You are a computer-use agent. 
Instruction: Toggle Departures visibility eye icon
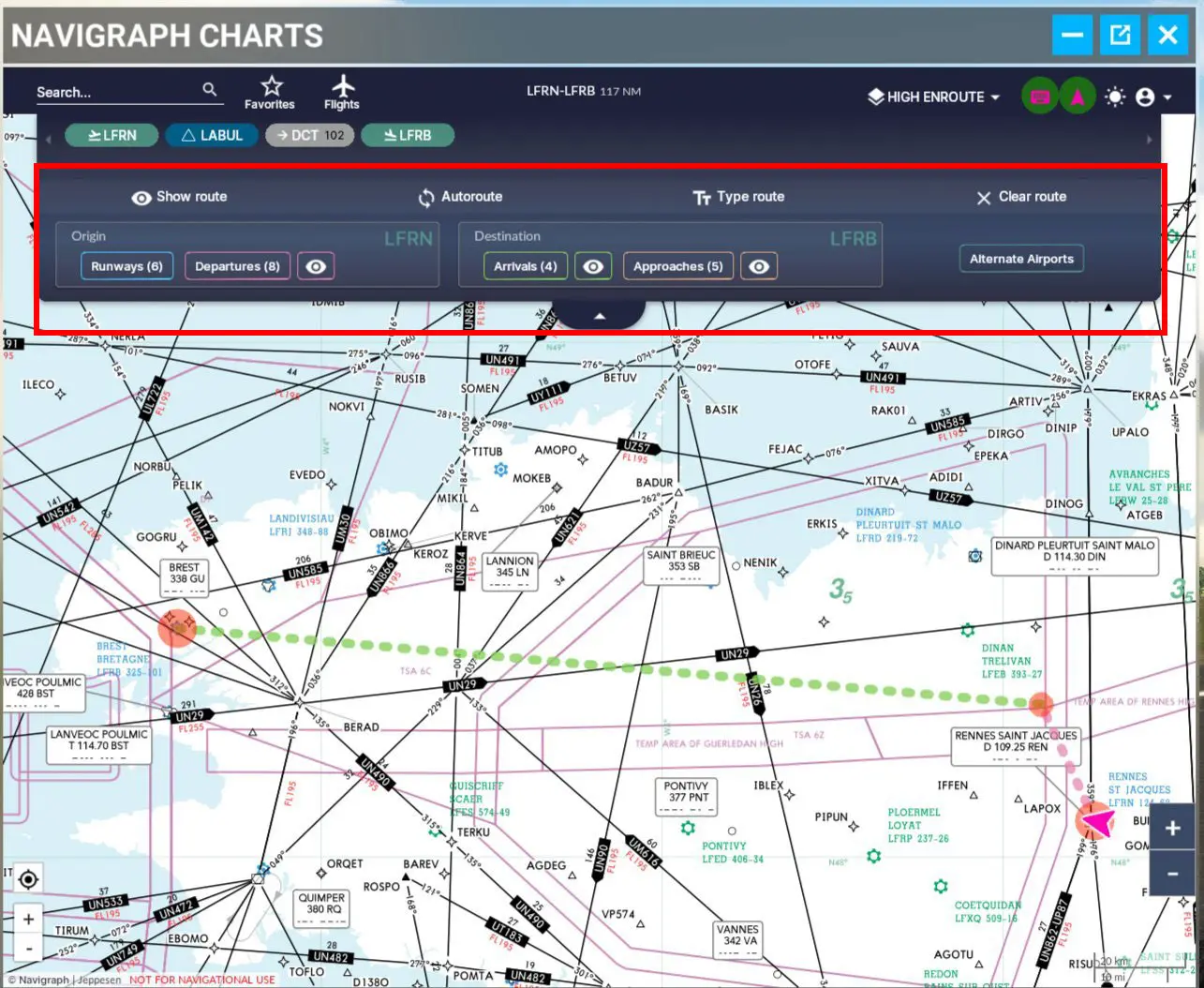pyautogui.click(x=316, y=266)
